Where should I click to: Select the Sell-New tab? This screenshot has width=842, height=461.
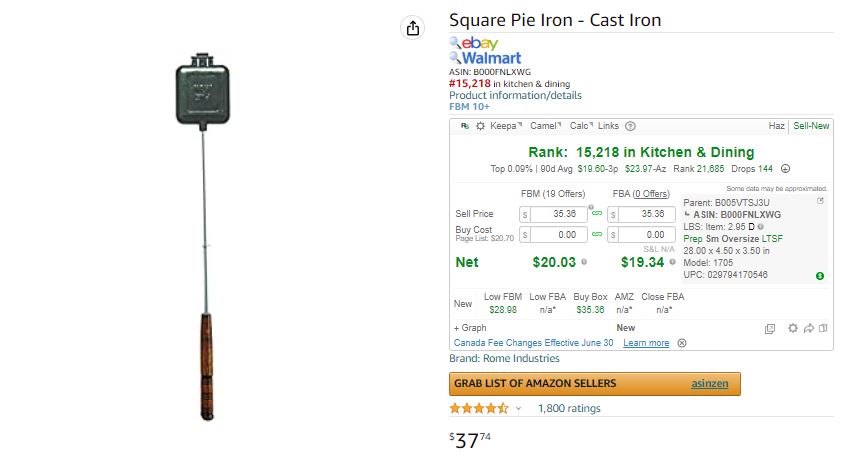click(x=811, y=126)
